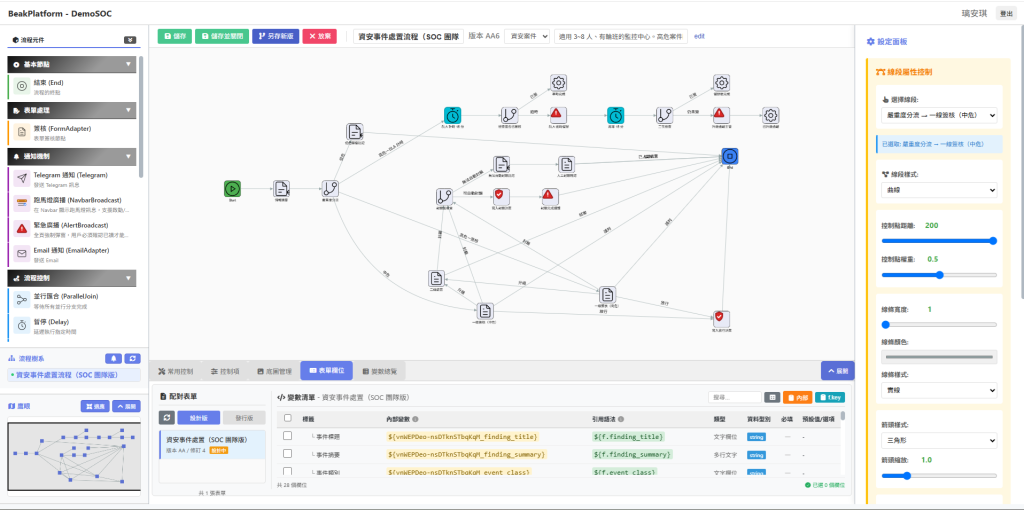Click the 另存新版 button
This screenshot has width=1024, height=510.
point(276,37)
